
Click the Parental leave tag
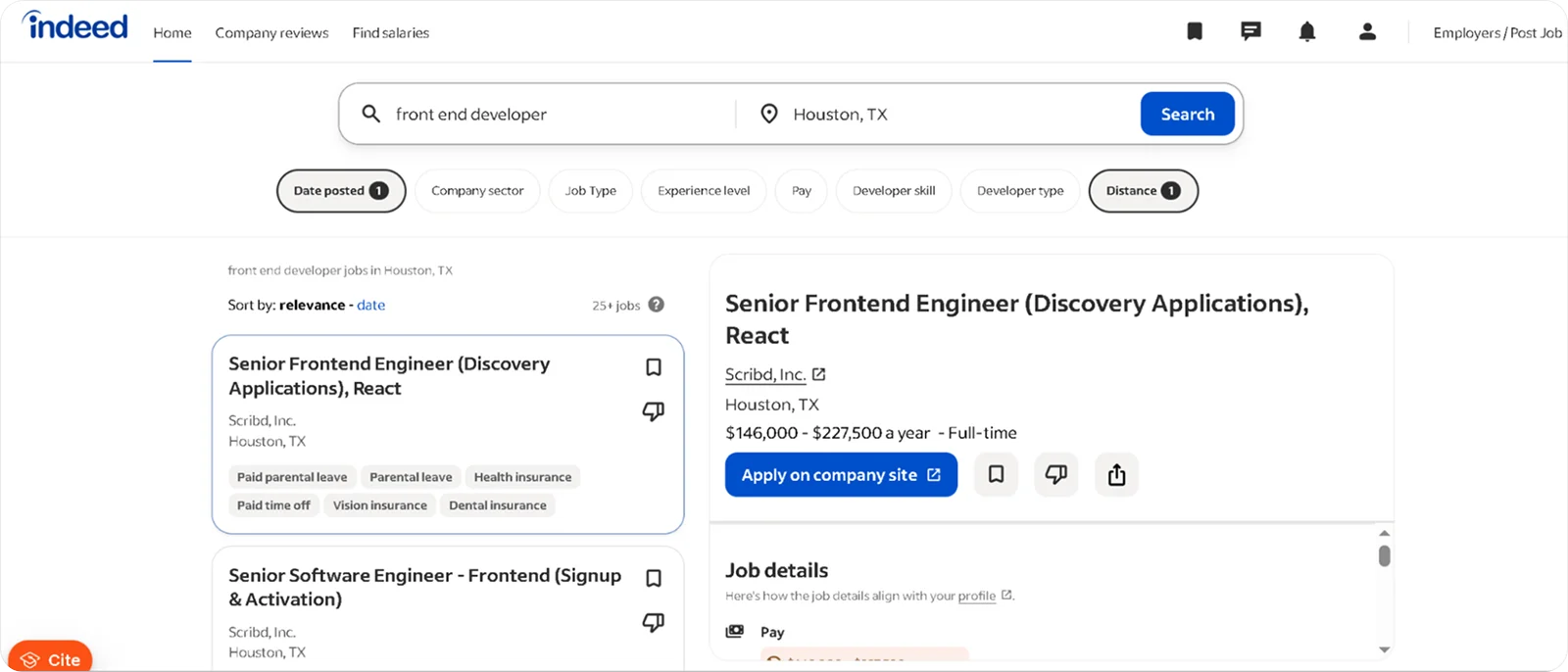pyautogui.click(x=411, y=477)
